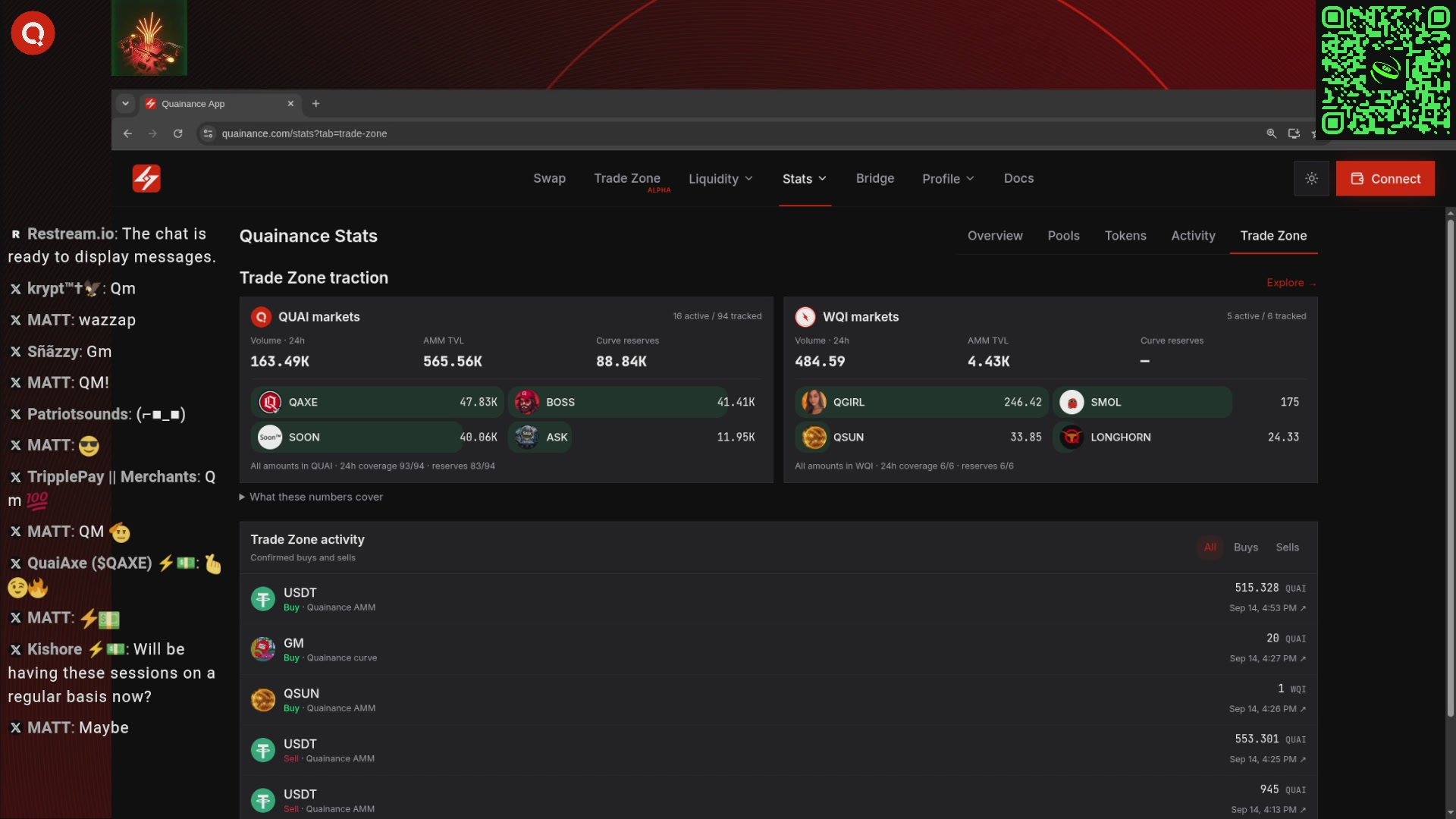This screenshot has height=819, width=1456.
Task: Open the Tokens tab
Action: pyautogui.click(x=1125, y=236)
